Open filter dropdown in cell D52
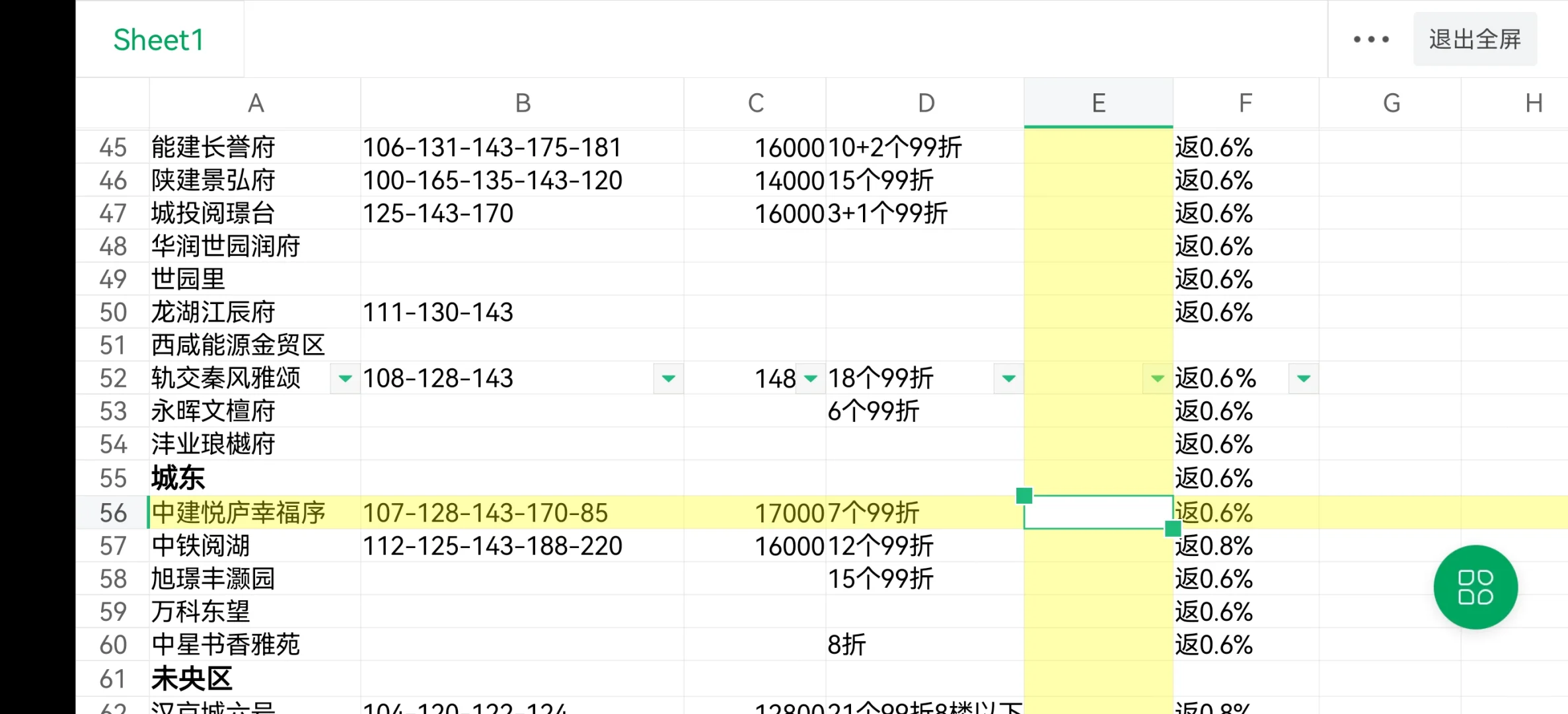Screen dimensions: 1568x714 click(1008, 378)
